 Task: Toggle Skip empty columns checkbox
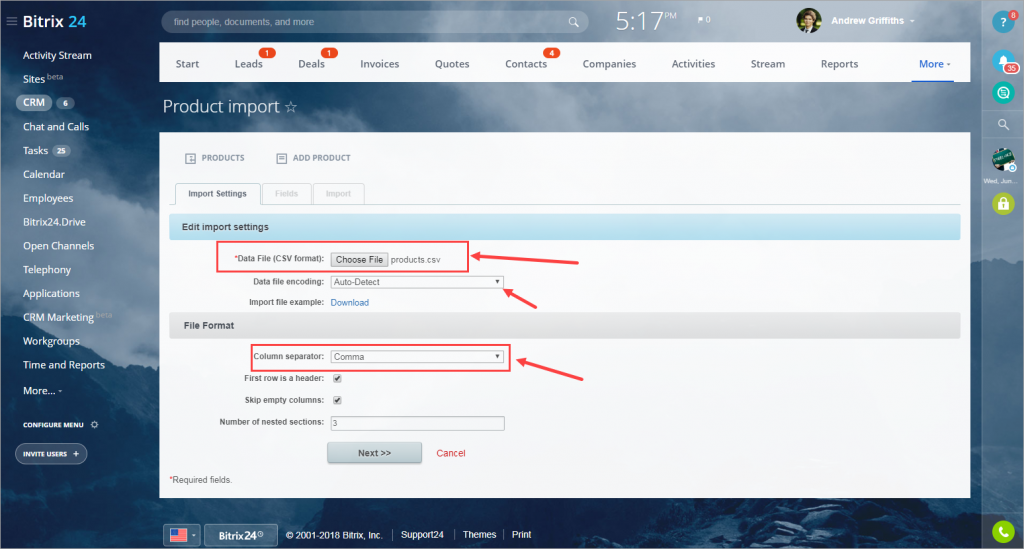(x=338, y=400)
